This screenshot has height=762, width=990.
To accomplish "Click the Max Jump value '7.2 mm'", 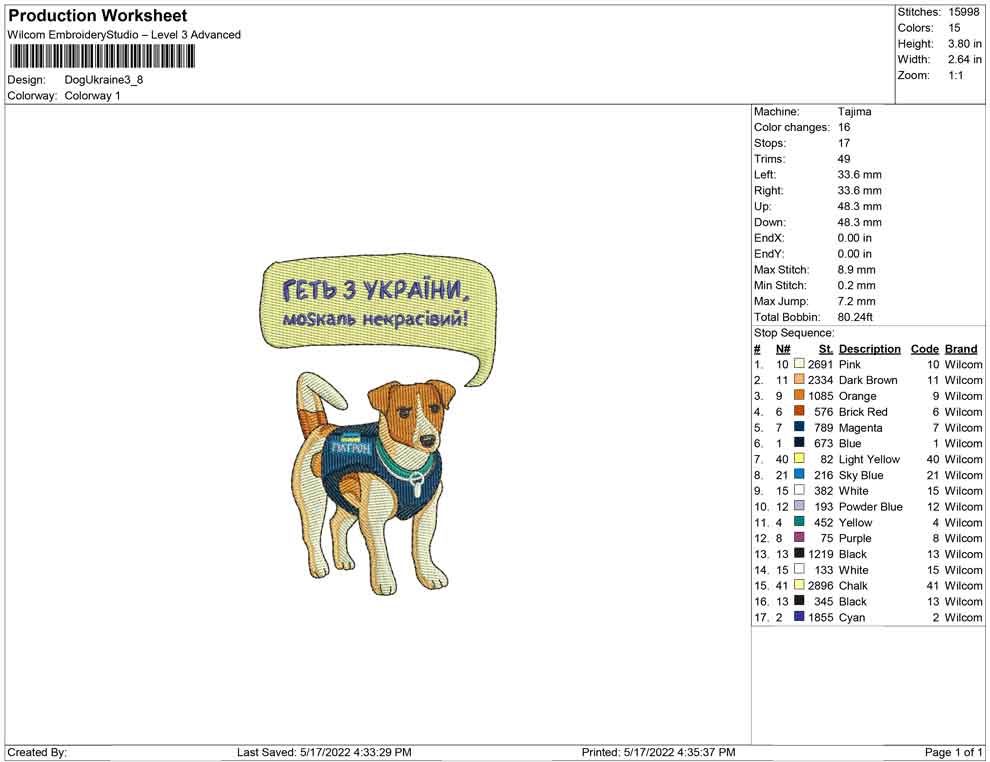I will point(856,301).
